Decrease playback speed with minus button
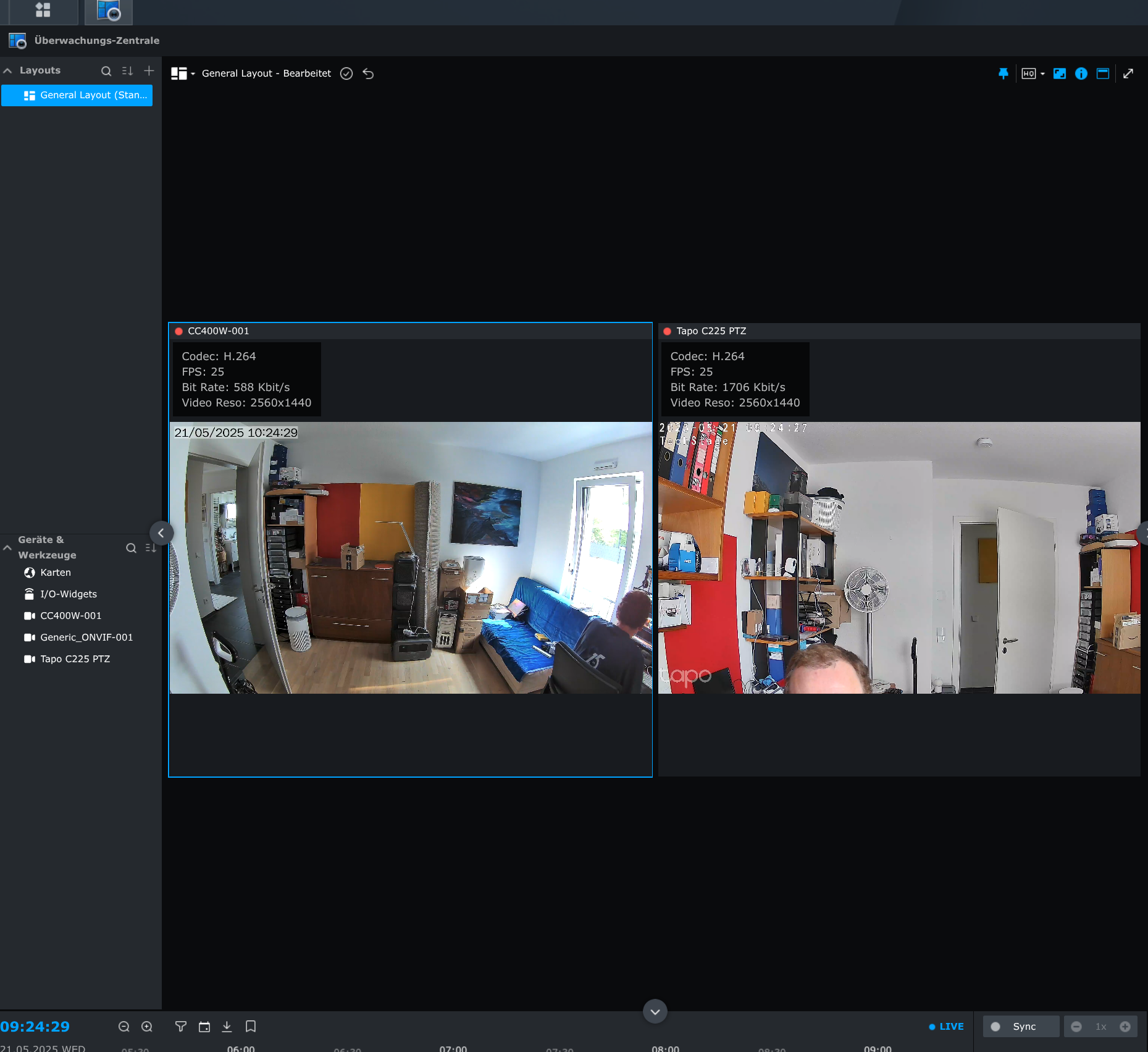 pos(1076,1027)
